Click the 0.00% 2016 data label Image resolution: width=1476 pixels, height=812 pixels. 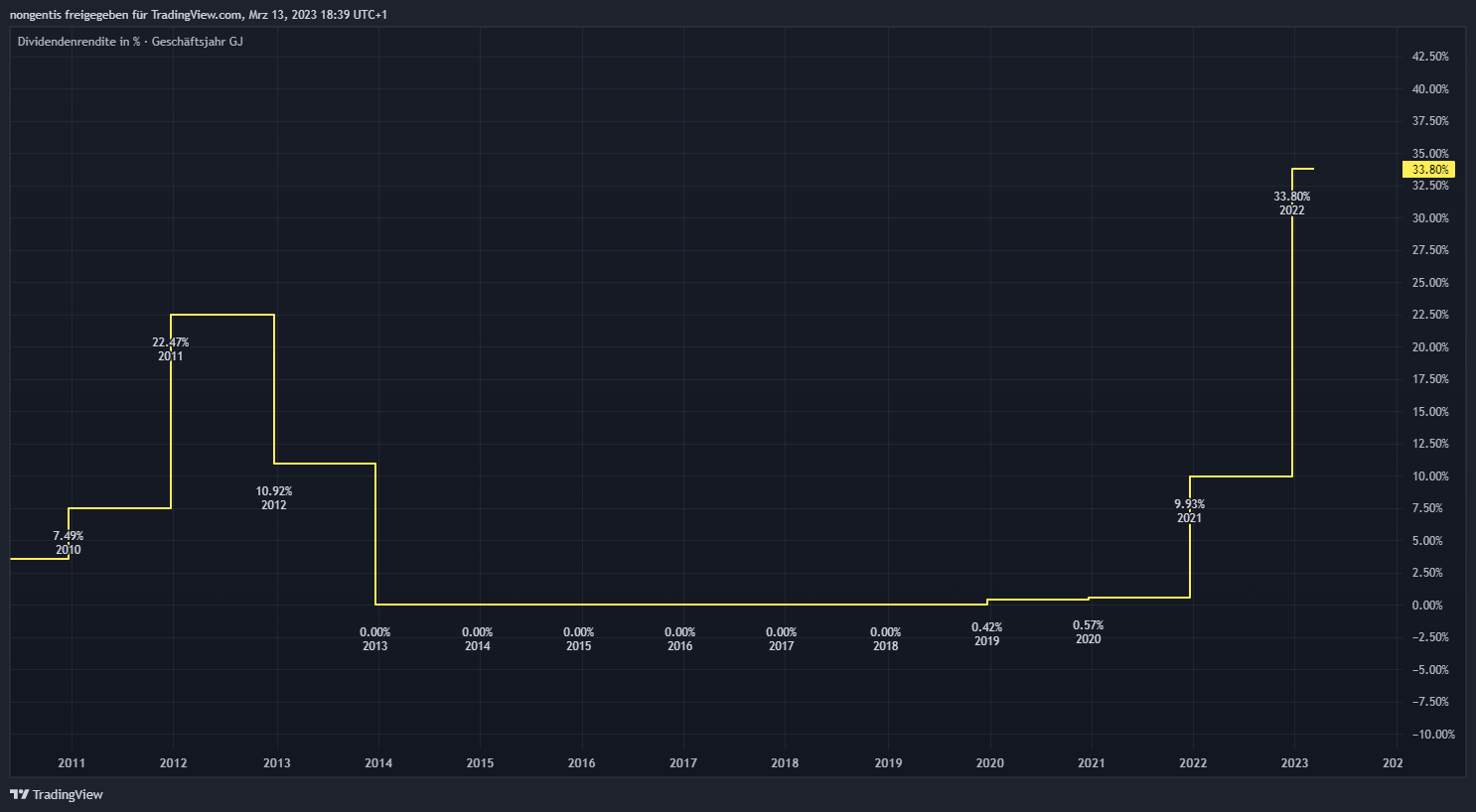pyautogui.click(x=680, y=639)
